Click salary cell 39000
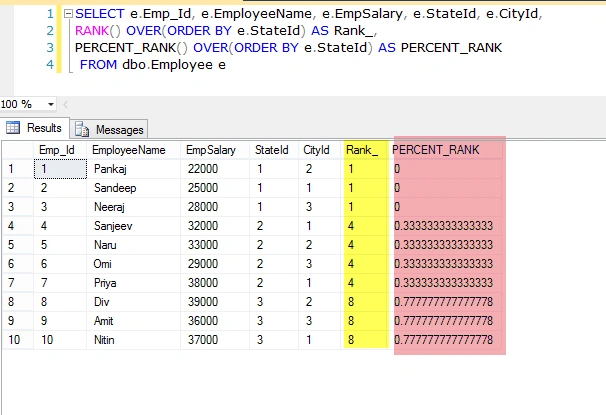 click(215, 302)
